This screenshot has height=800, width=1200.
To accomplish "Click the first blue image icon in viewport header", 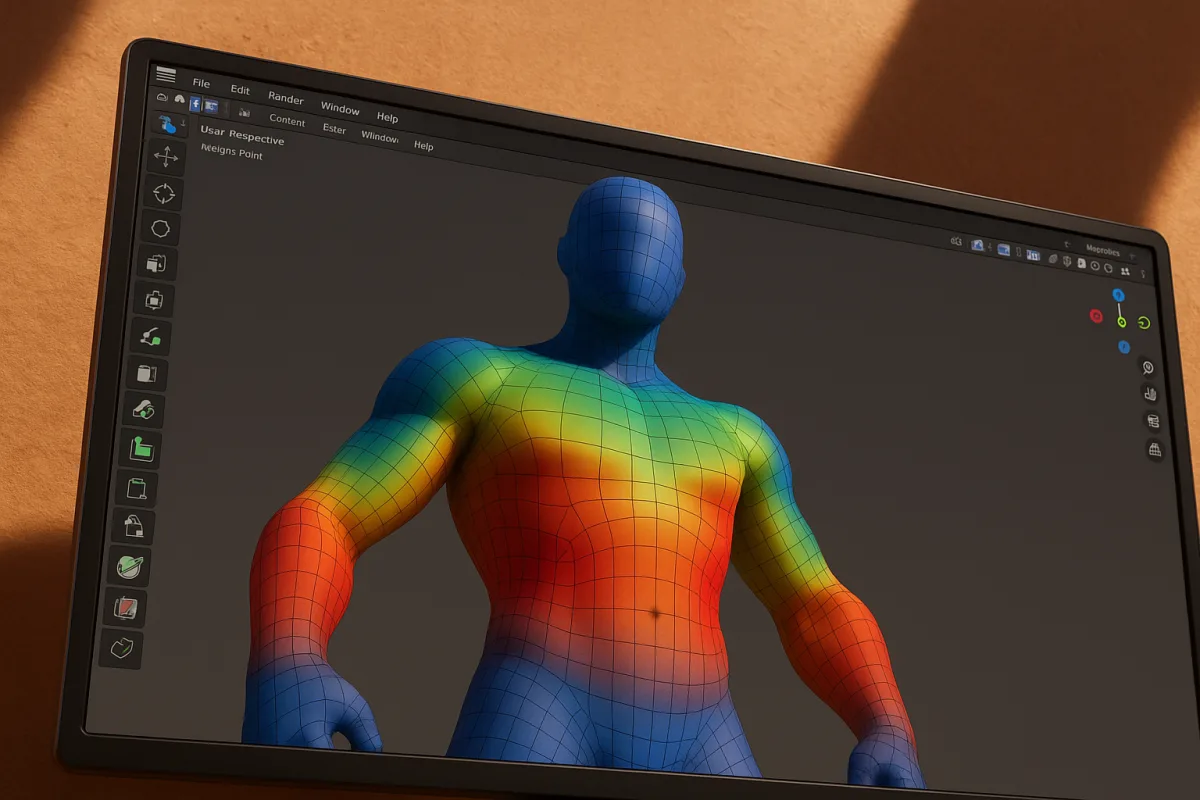I will tap(977, 245).
